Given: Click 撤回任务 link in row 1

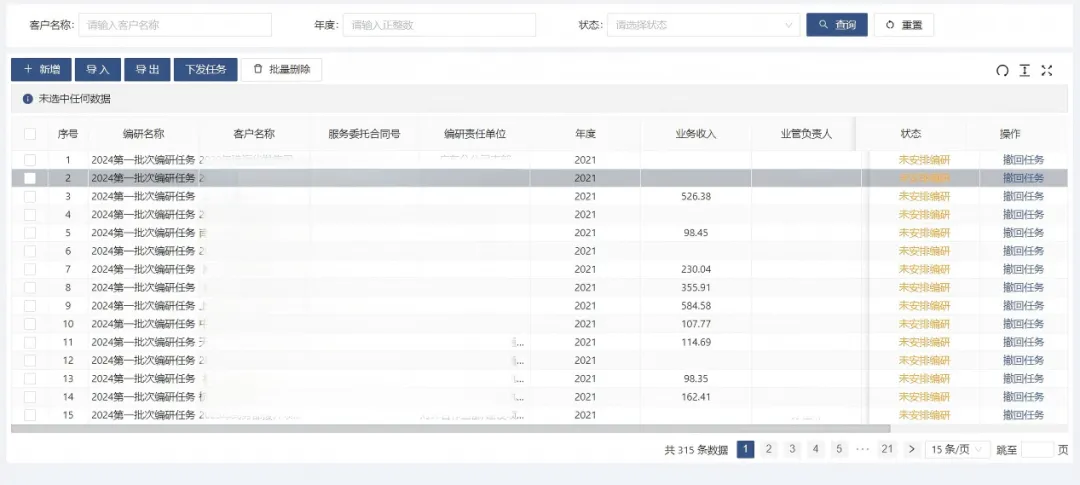Looking at the screenshot, I should [x=1024, y=160].
